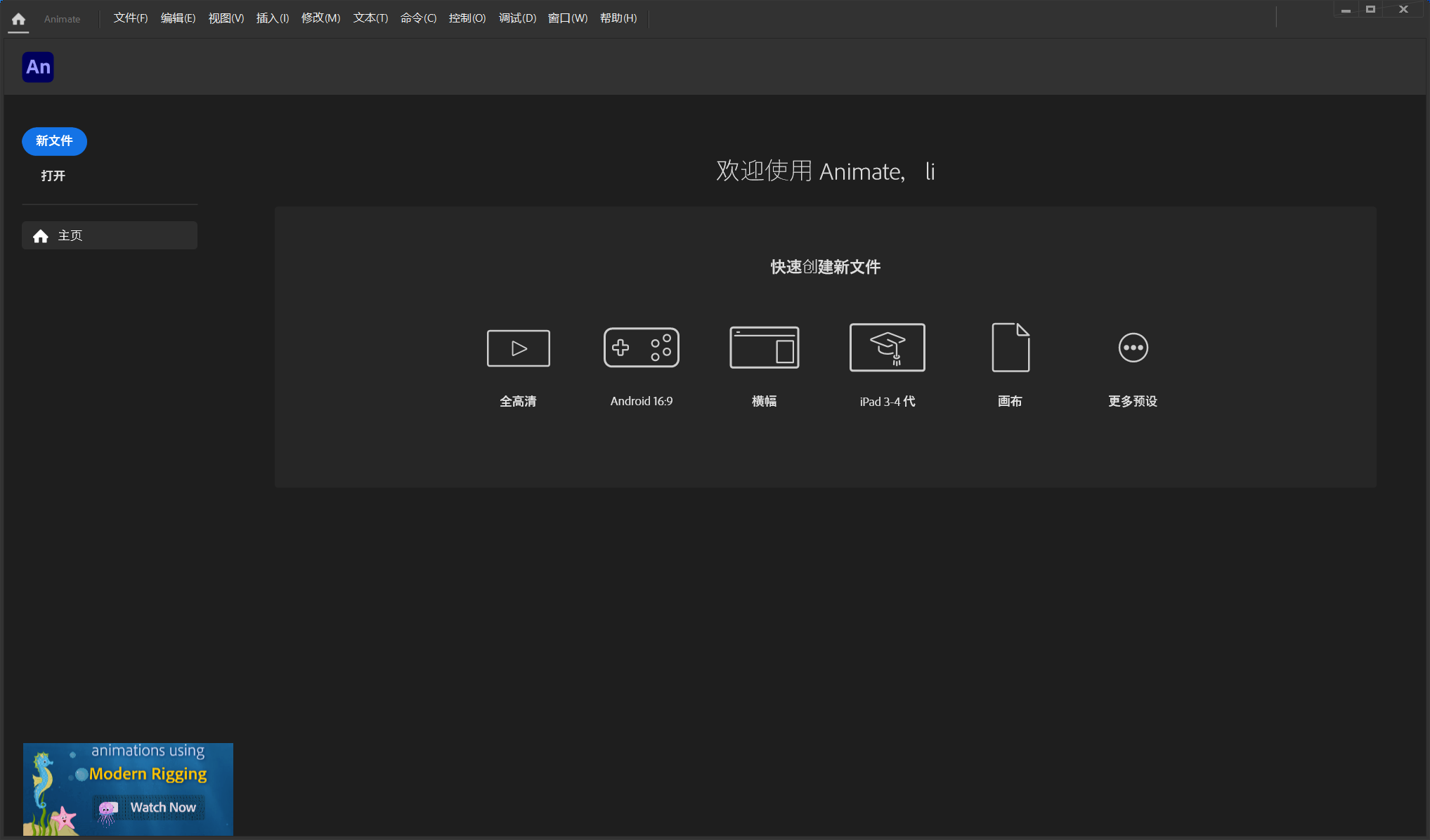Choose the iPad 3-4 代 preset icon

888,347
